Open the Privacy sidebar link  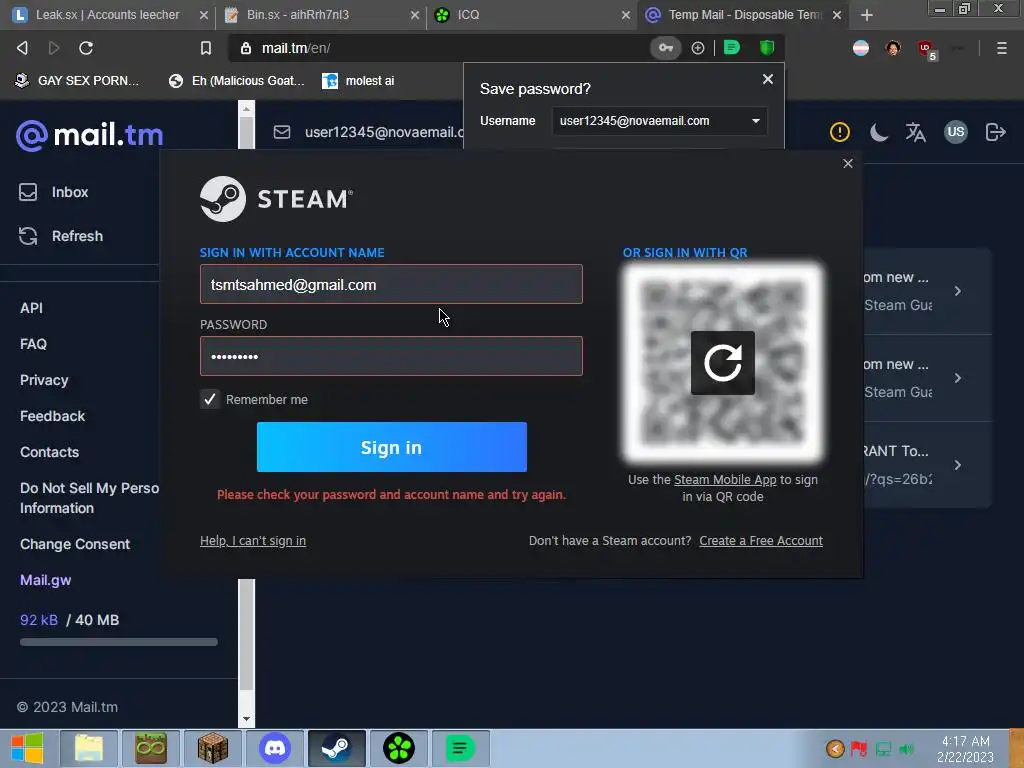tap(44, 380)
